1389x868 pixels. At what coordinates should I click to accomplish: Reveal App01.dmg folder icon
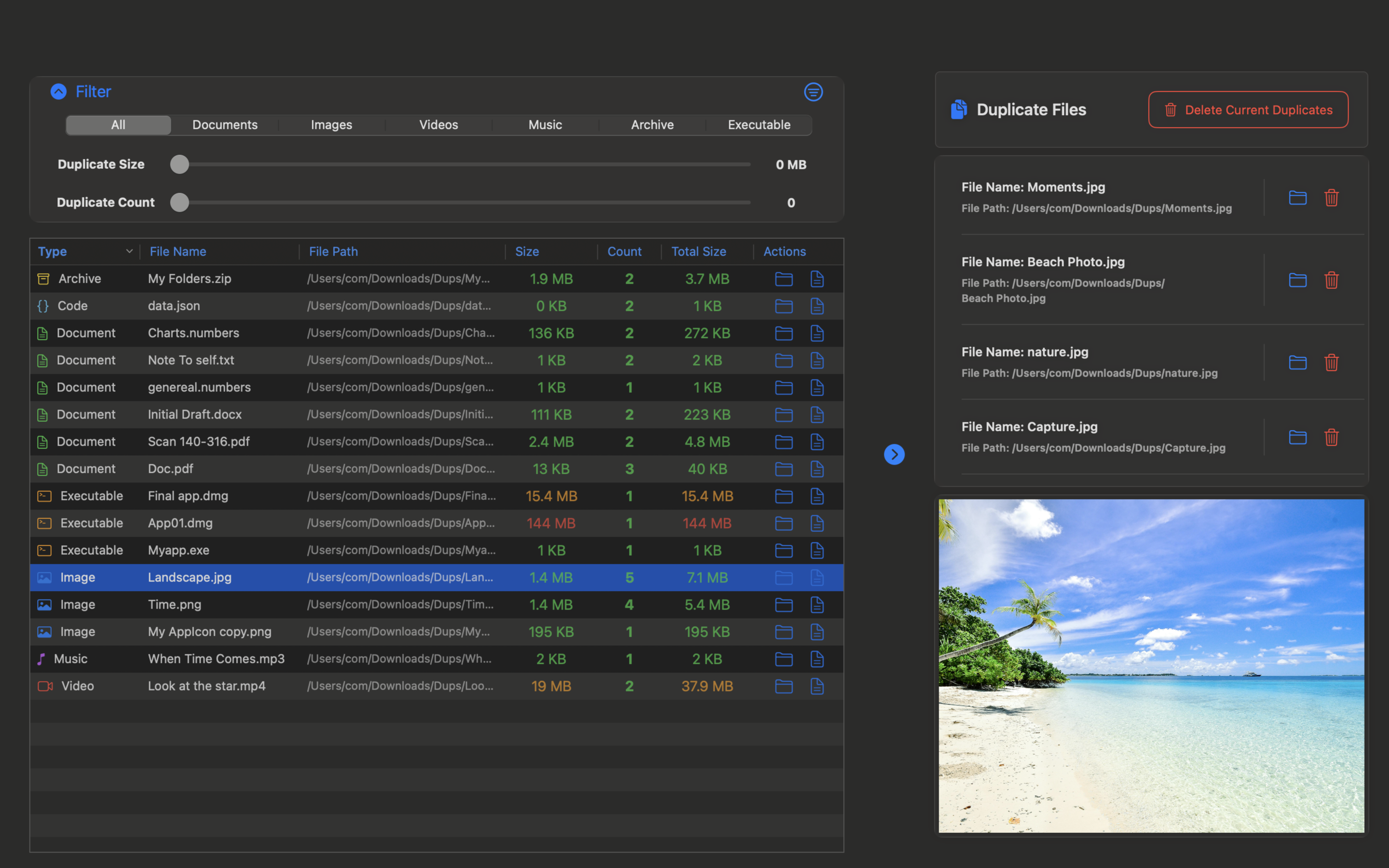tap(784, 524)
